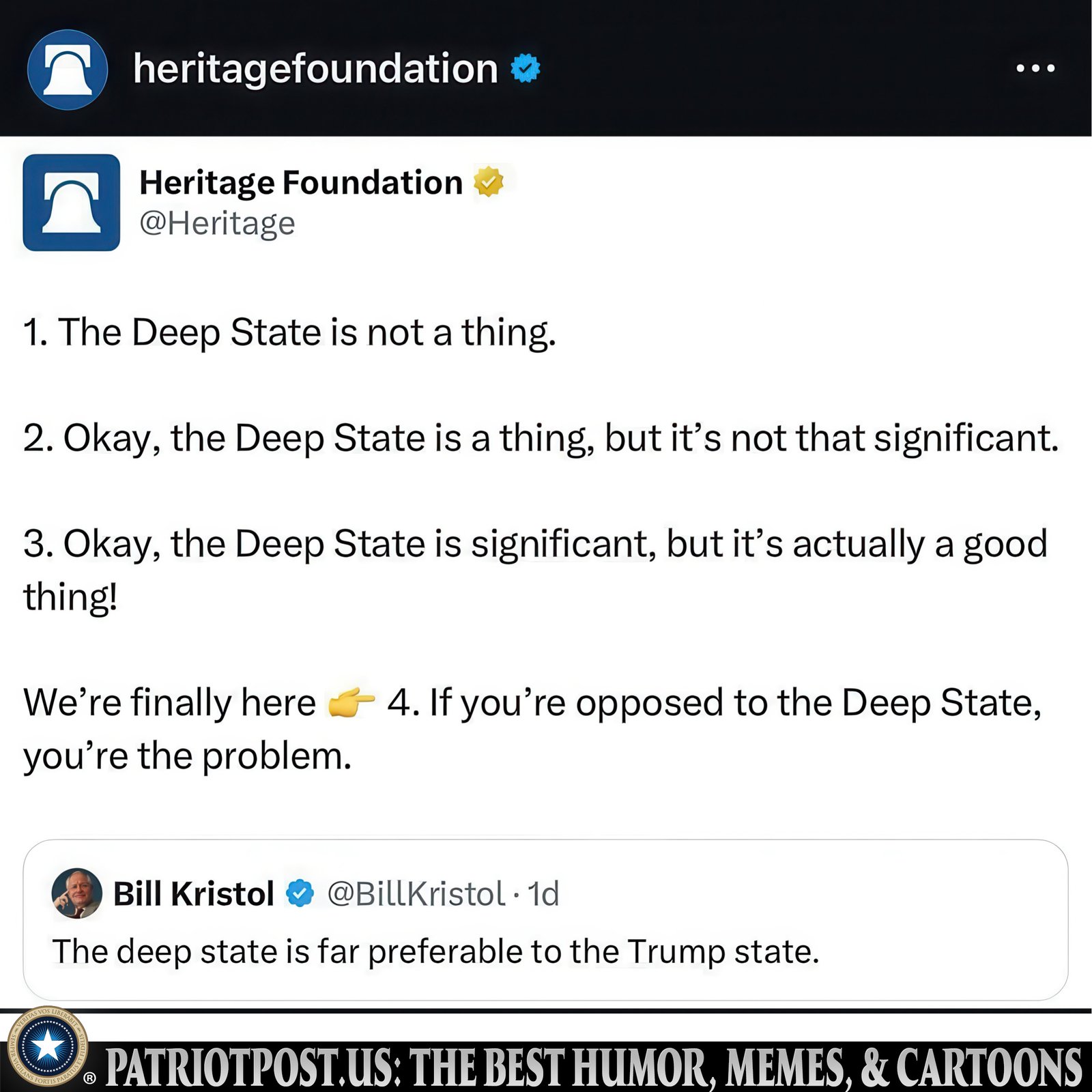
Task: Open the heritagefoundation account username
Action: [x=315, y=68]
